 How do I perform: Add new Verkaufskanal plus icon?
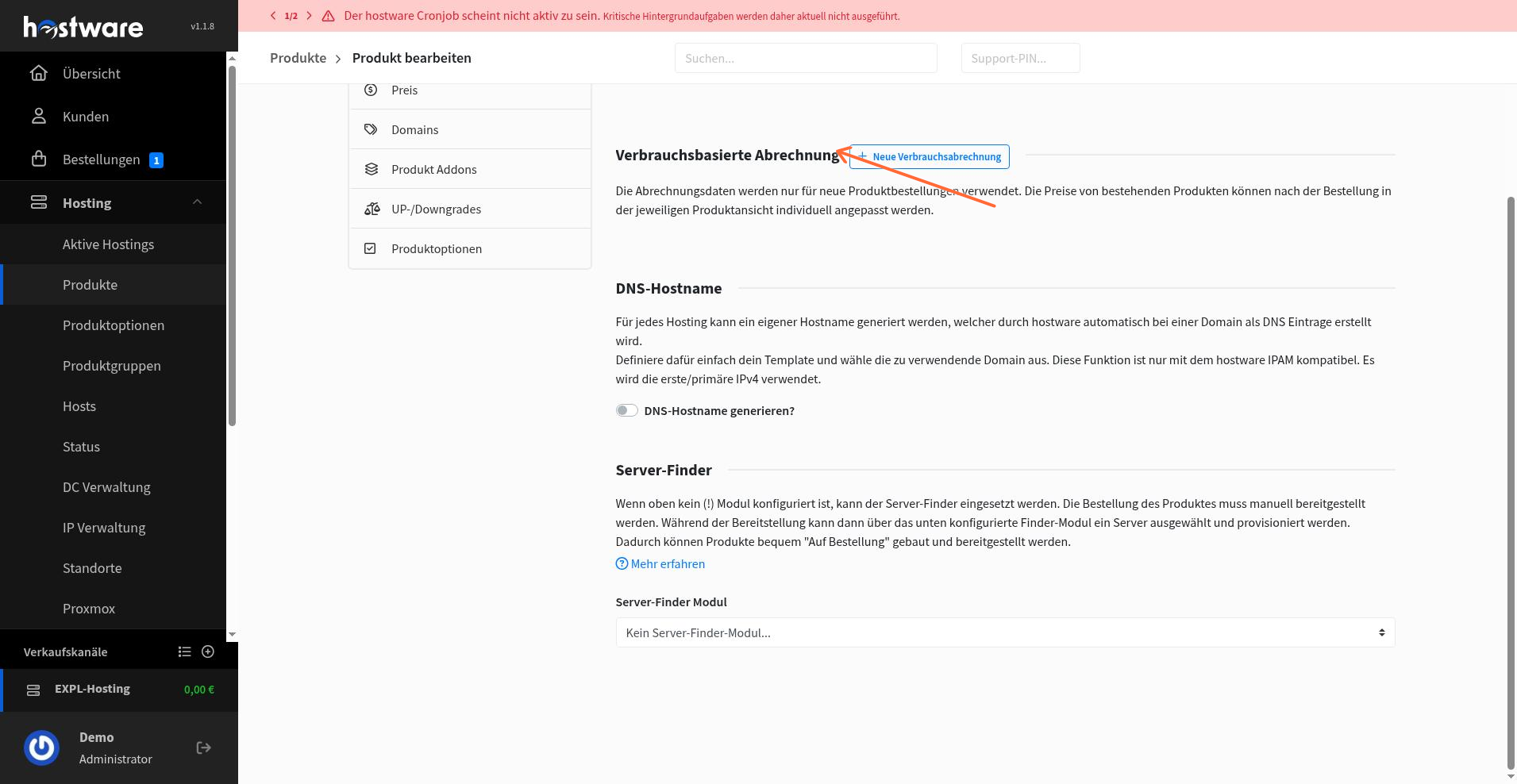208,651
